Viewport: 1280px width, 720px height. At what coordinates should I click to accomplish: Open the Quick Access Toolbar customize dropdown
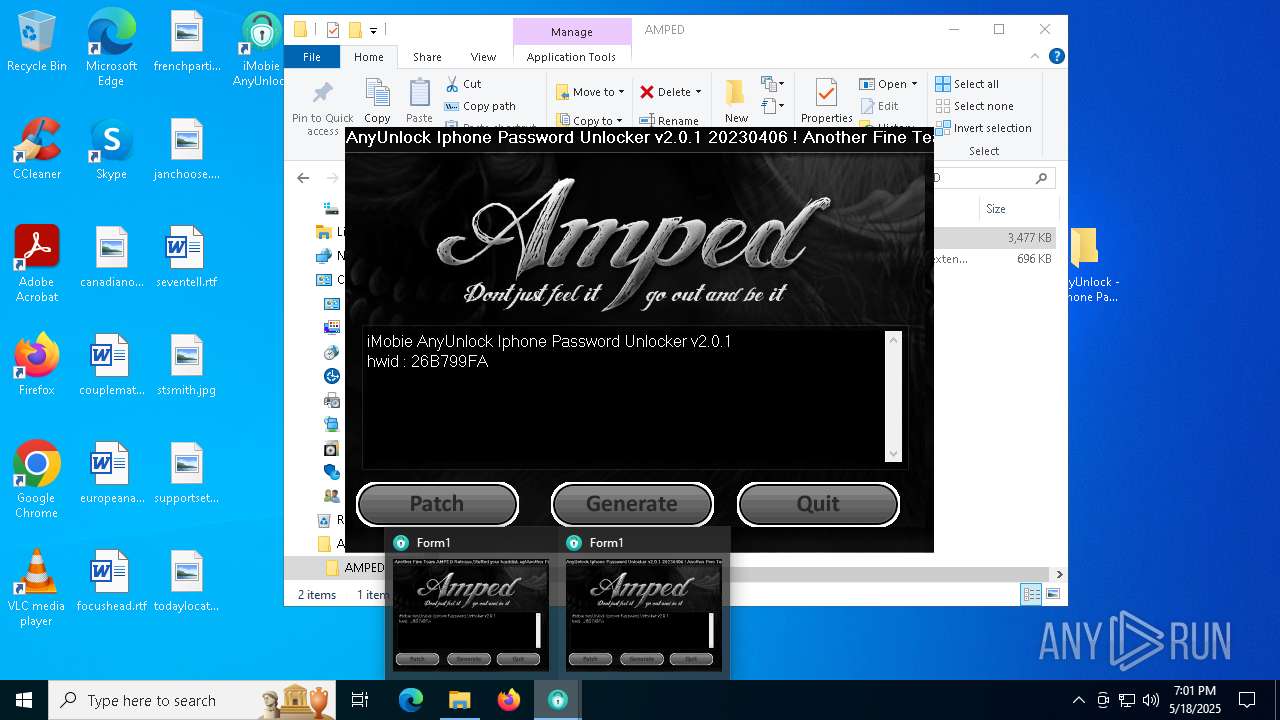point(373,31)
